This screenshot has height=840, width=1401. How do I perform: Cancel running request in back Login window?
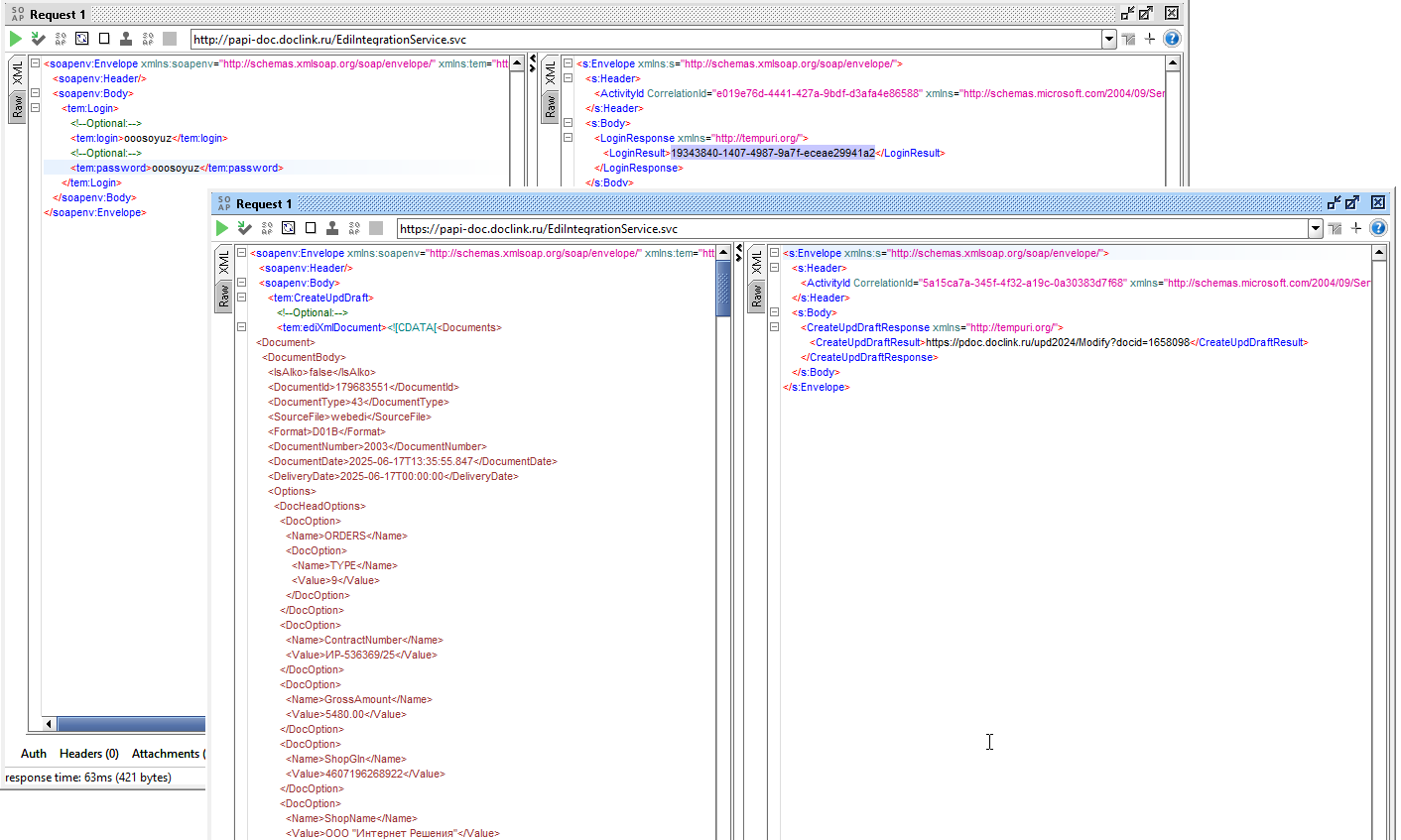(x=170, y=39)
